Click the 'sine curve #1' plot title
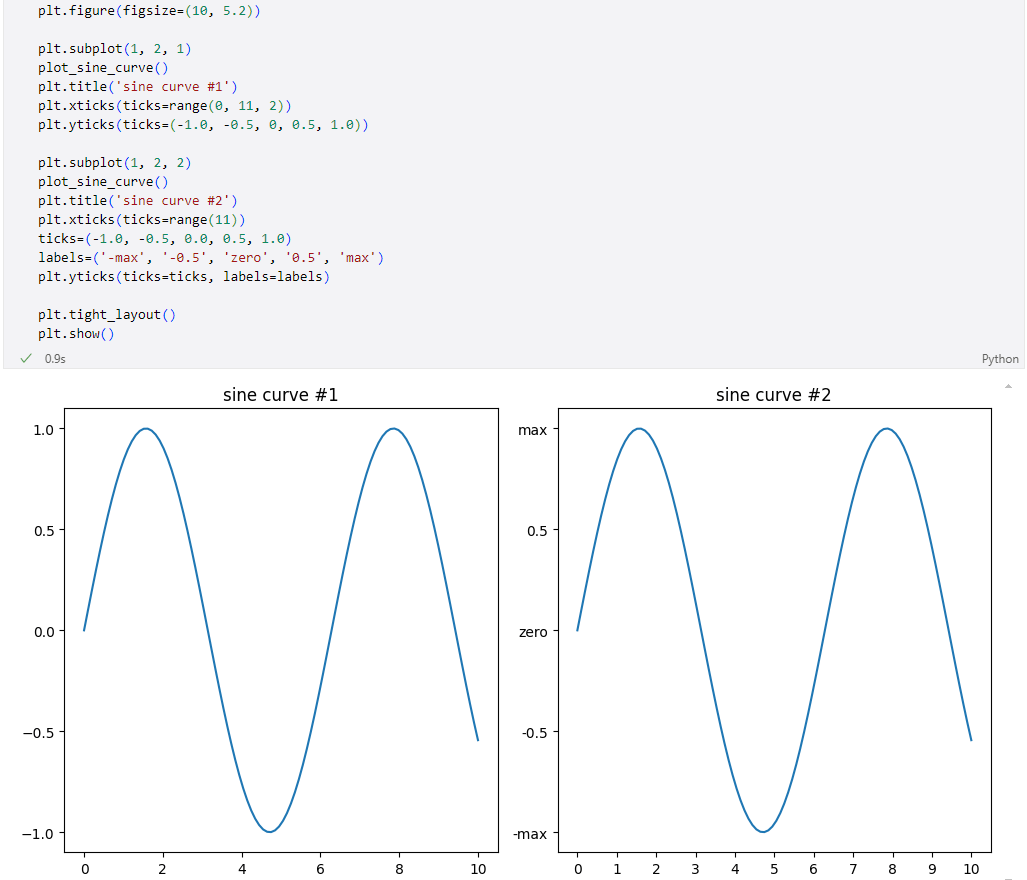 coord(280,395)
